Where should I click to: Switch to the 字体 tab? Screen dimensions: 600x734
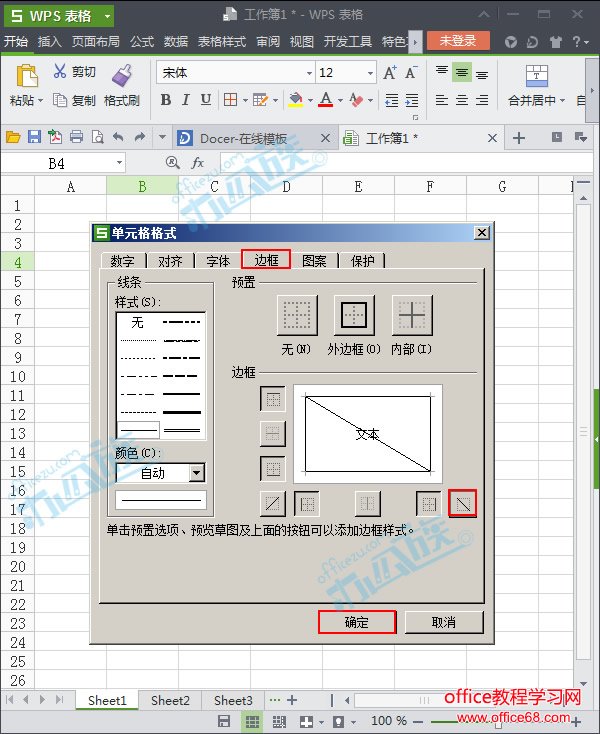[218, 260]
